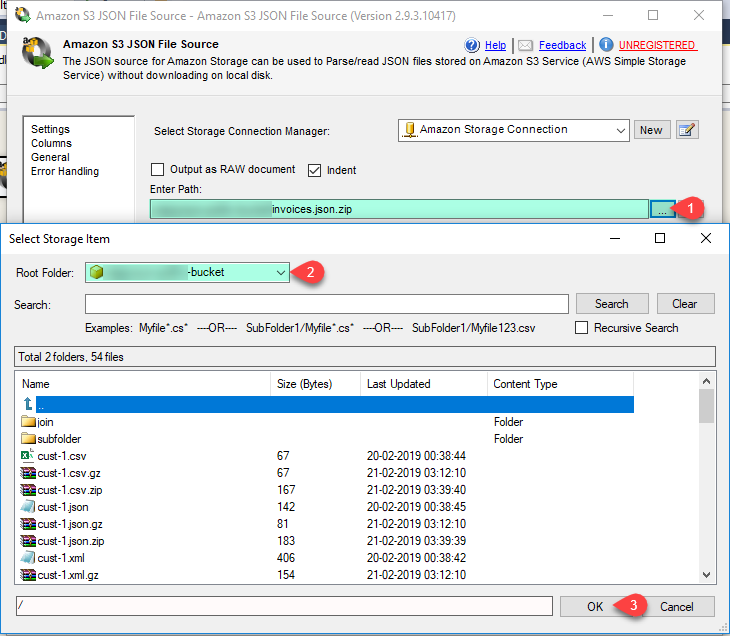This screenshot has height=636, width=730.
Task: Click date 21-02-2019 03:39:40 cell
Action: (x=416, y=490)
